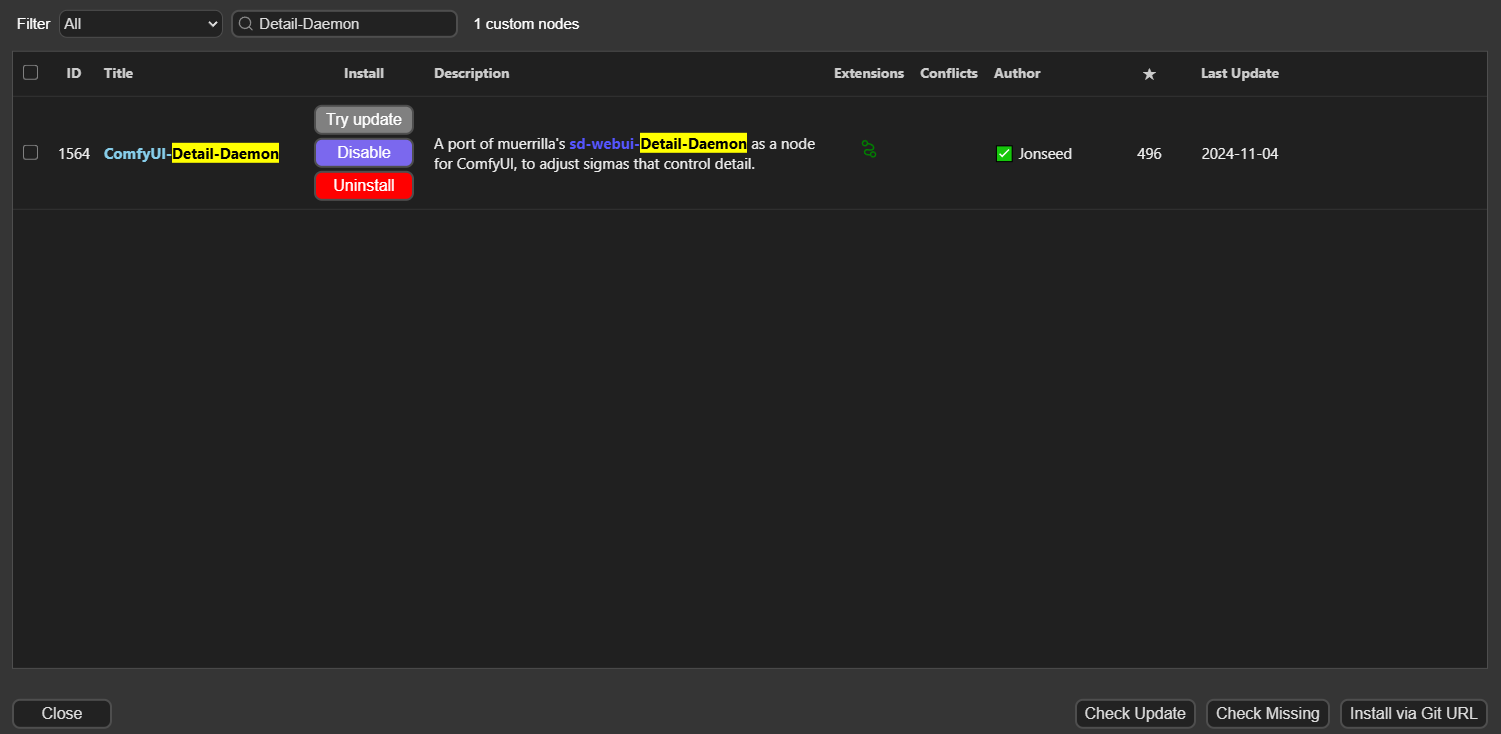Click the red Uninstall button
This screenshot has height=734, width=1501.
[x=364, y=186]
